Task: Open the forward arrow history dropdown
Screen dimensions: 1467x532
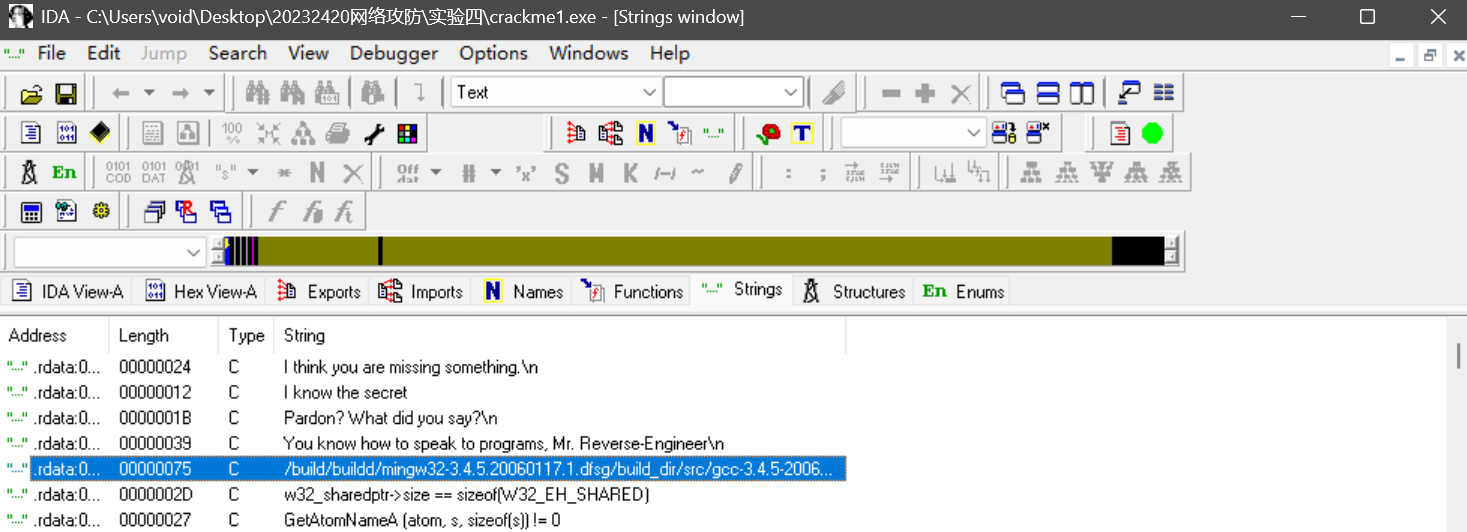Action: point(209,94)
